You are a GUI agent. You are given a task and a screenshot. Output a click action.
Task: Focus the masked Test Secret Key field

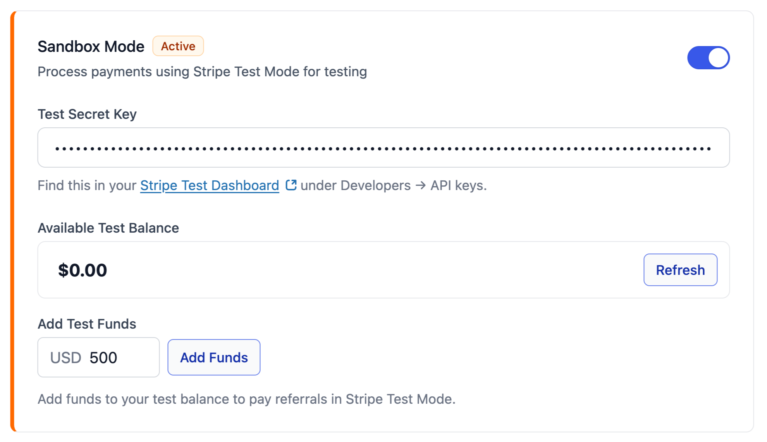click(x=384, y=148)
